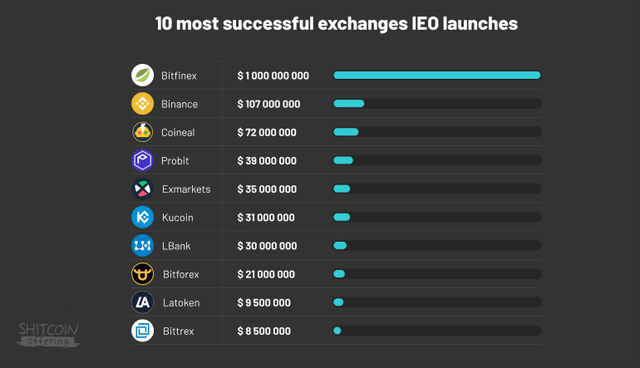
Task: Click the Shitcoin Offering watermark logo
Action: click(x=48, y=335)
